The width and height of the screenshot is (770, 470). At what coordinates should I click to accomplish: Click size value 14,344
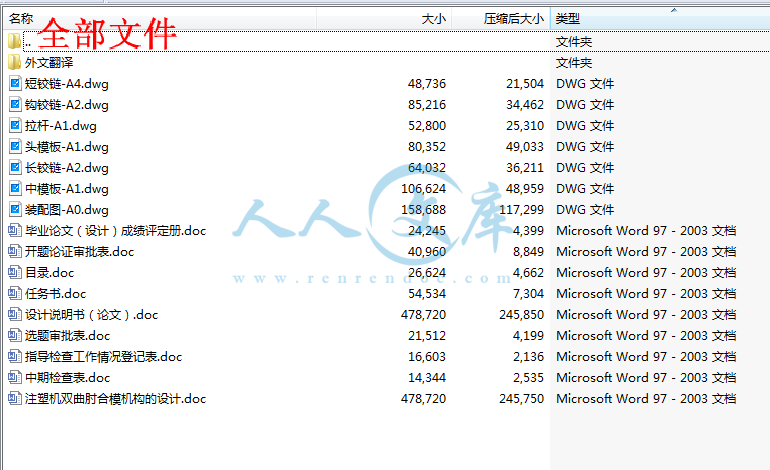pos(427,378)
